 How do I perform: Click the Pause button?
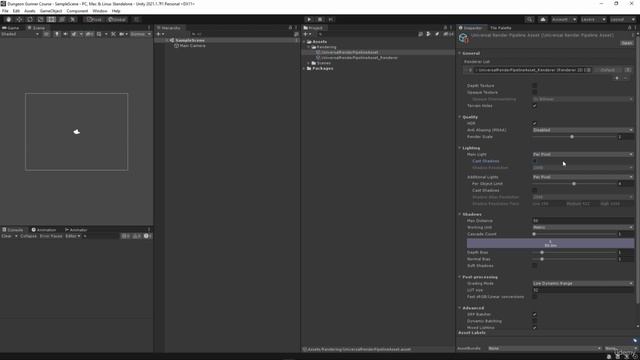pyautogui.click(x=320, y=20)
